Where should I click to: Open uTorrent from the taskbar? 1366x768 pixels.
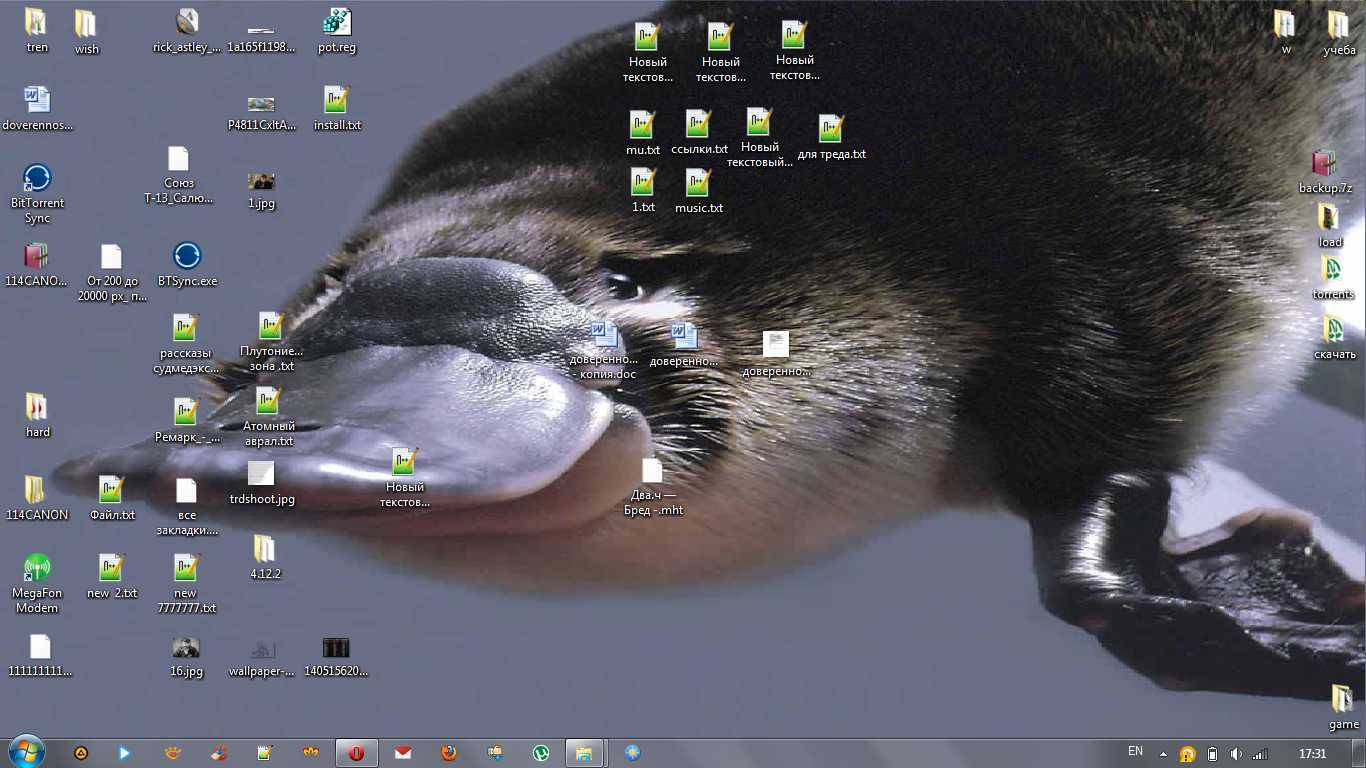coord(541,753)
